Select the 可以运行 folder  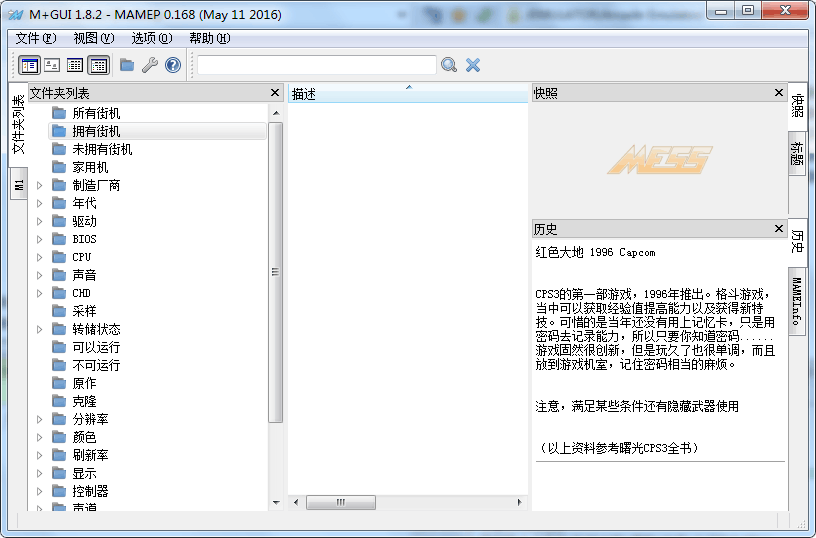click(96, 347)
